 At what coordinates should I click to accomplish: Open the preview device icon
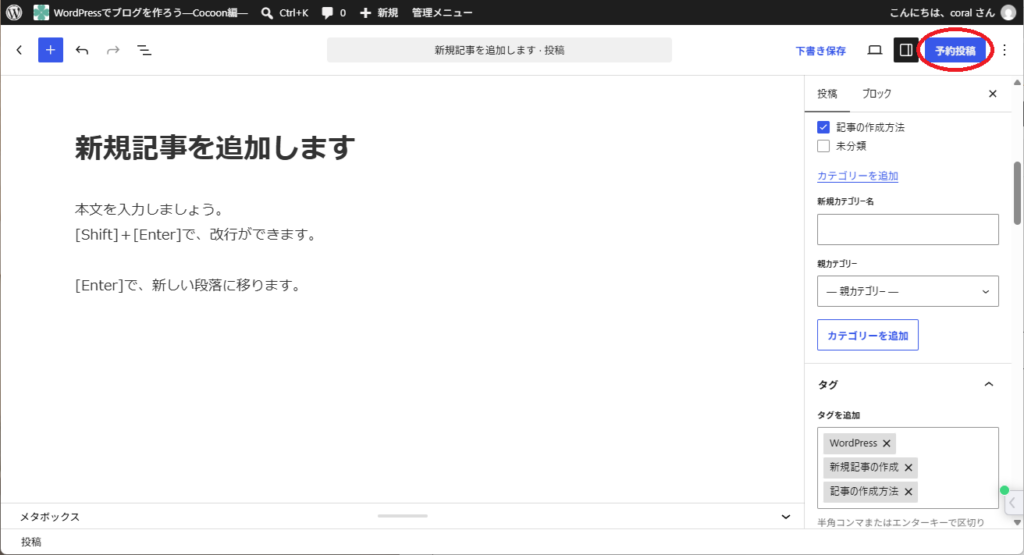pyautogui.click(x=874, y=50)
